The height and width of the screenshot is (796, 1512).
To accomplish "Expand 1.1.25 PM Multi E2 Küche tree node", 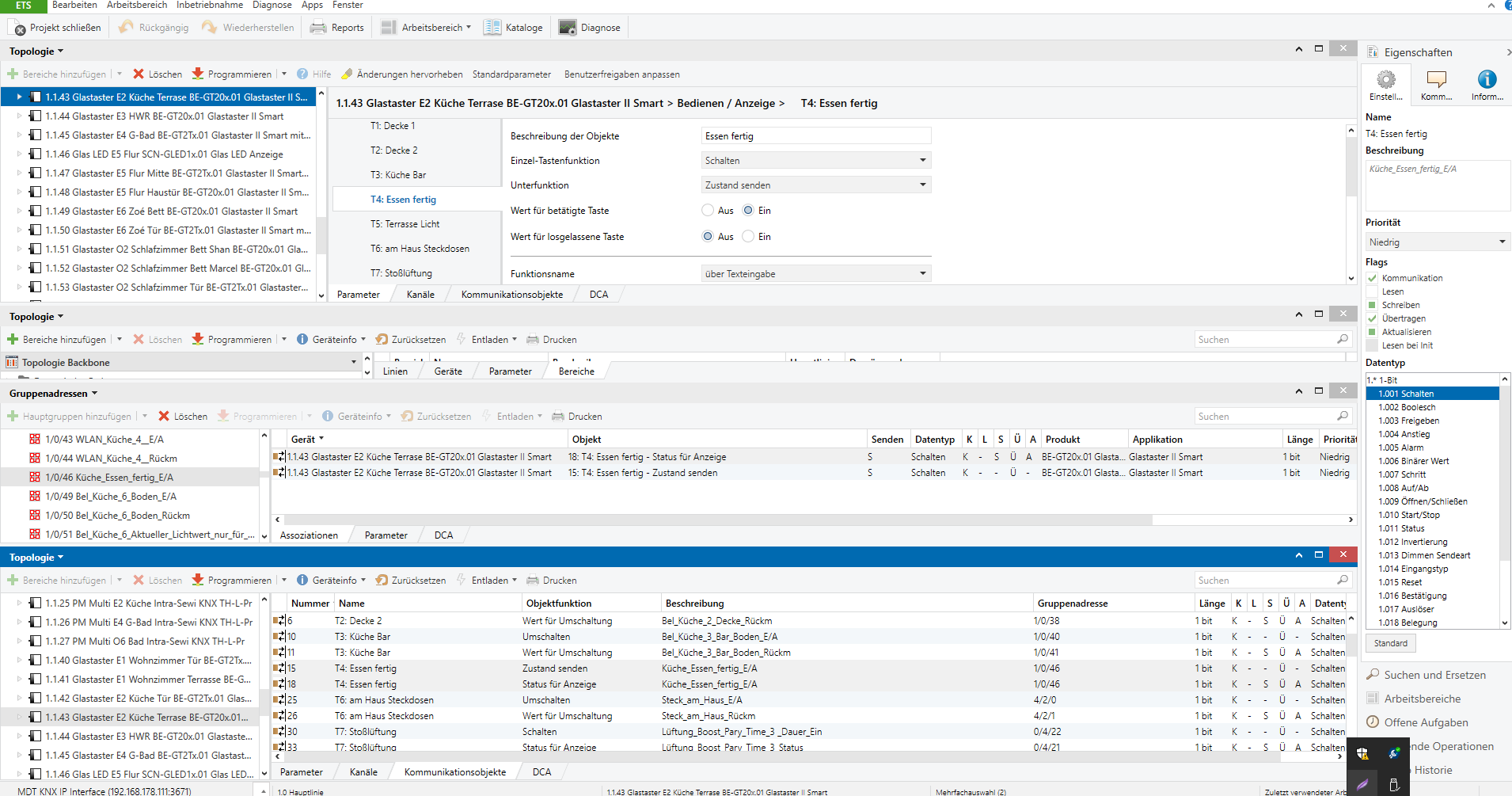I will (x=20, y=603).
